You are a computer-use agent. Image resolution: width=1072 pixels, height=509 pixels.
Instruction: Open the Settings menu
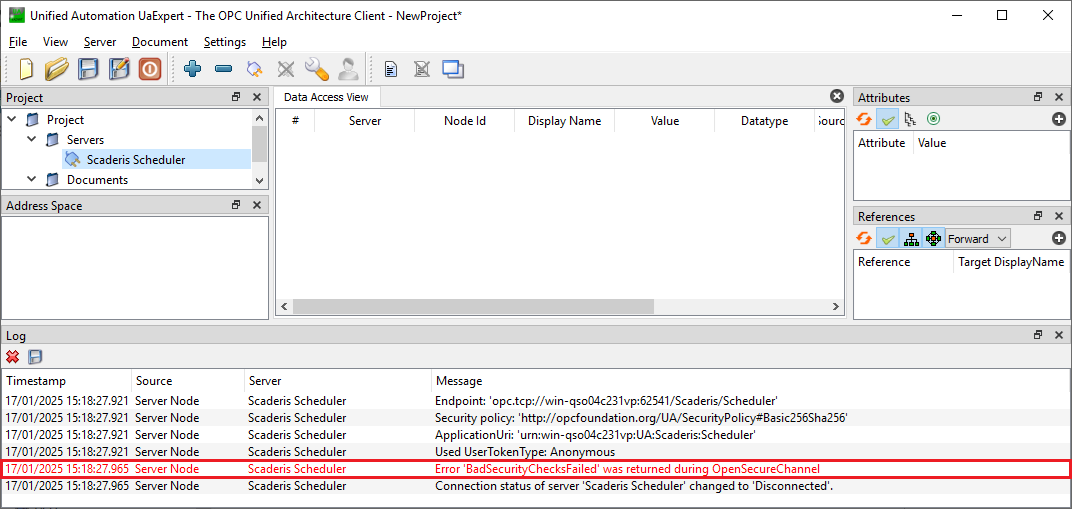pyautogui.click(x=224, y=42)
